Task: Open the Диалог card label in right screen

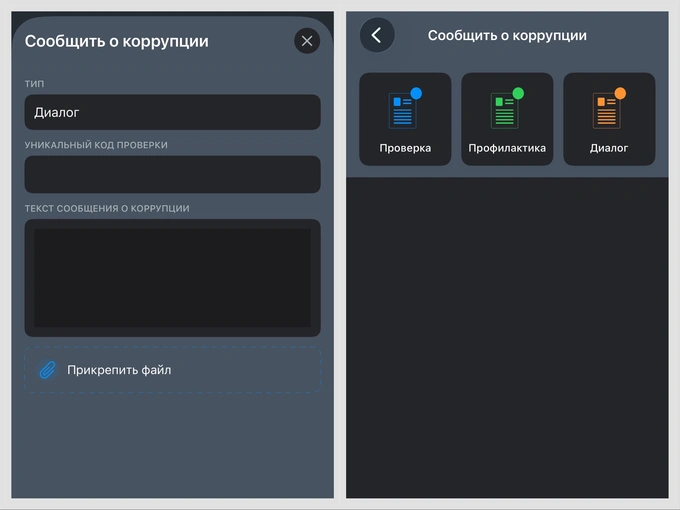Action: tap(609, 148)
